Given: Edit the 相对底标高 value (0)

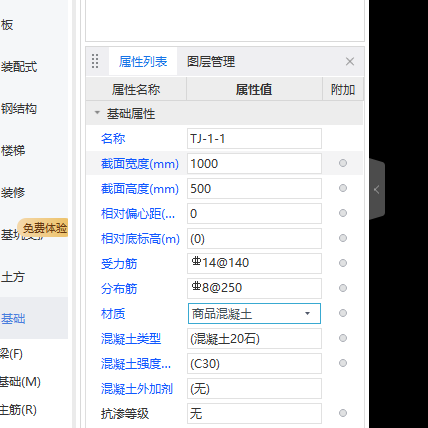Looking at the screenshot, I should (x=254, y=238).
